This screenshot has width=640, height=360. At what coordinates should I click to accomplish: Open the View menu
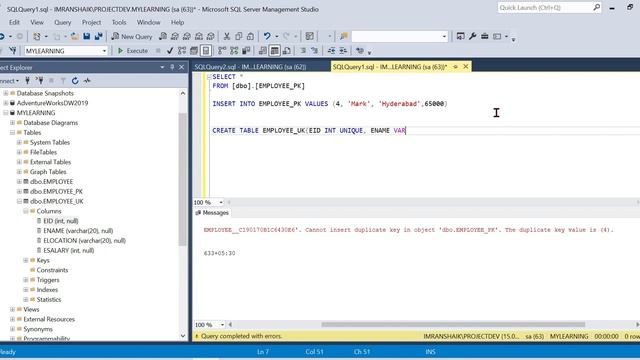pos(37,22)
